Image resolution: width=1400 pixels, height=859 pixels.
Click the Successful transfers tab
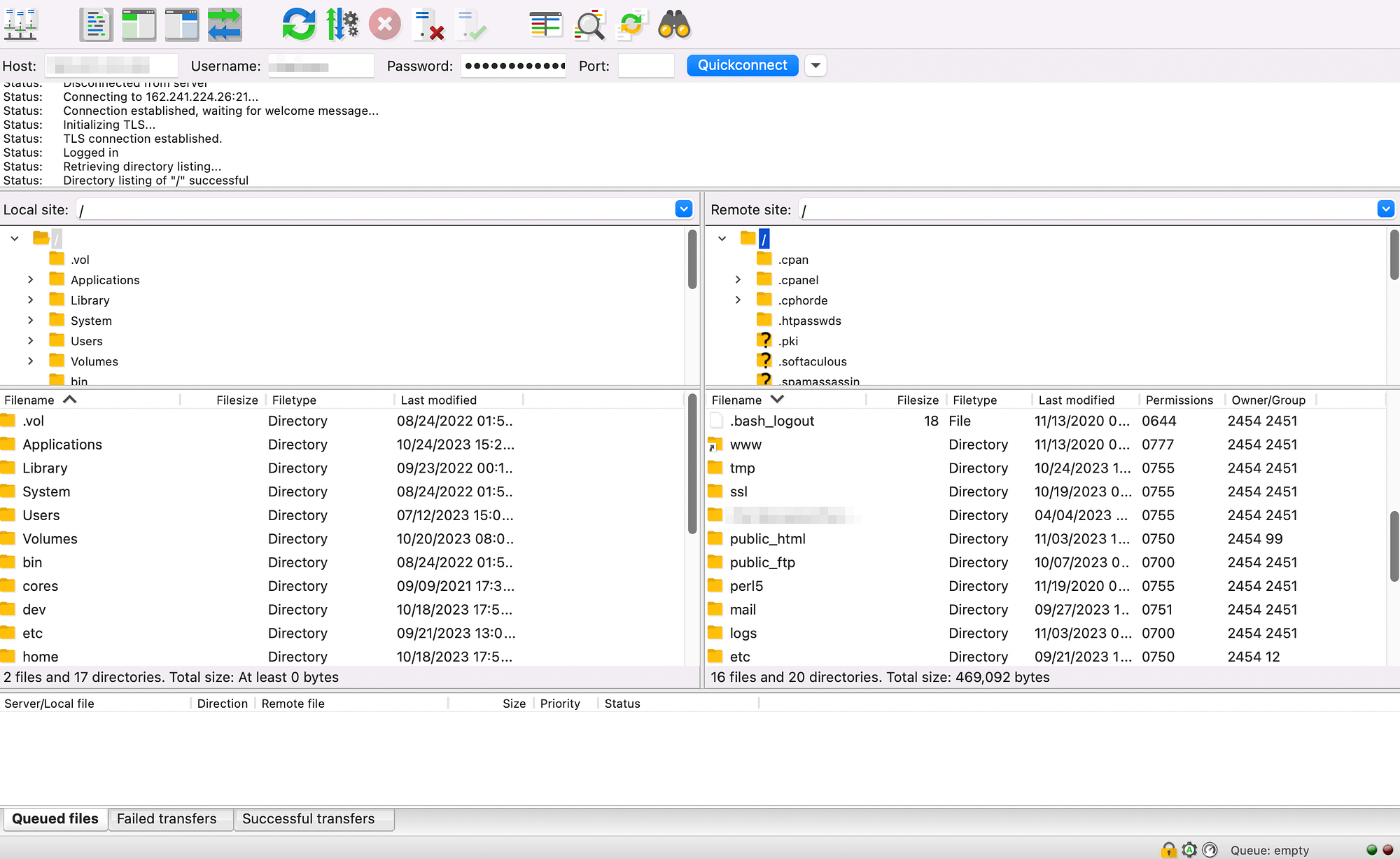[307, 818]
